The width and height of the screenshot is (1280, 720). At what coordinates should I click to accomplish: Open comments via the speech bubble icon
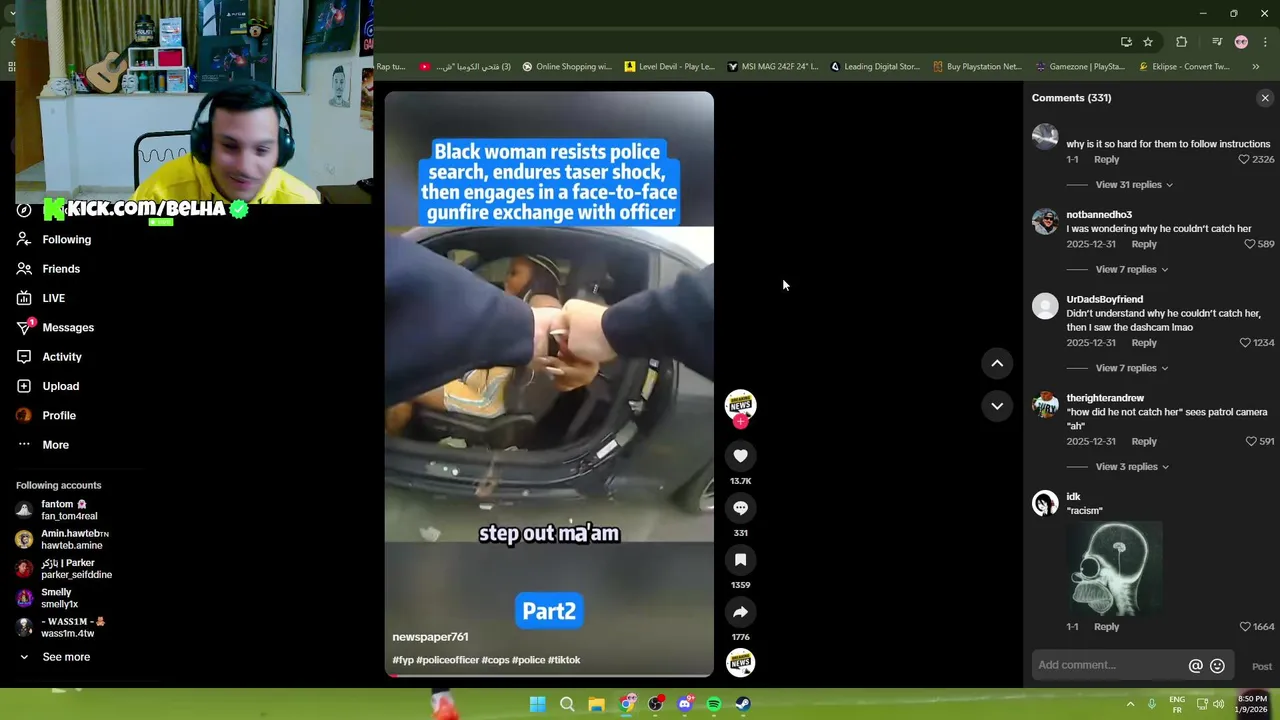click(x=740, y=508)
